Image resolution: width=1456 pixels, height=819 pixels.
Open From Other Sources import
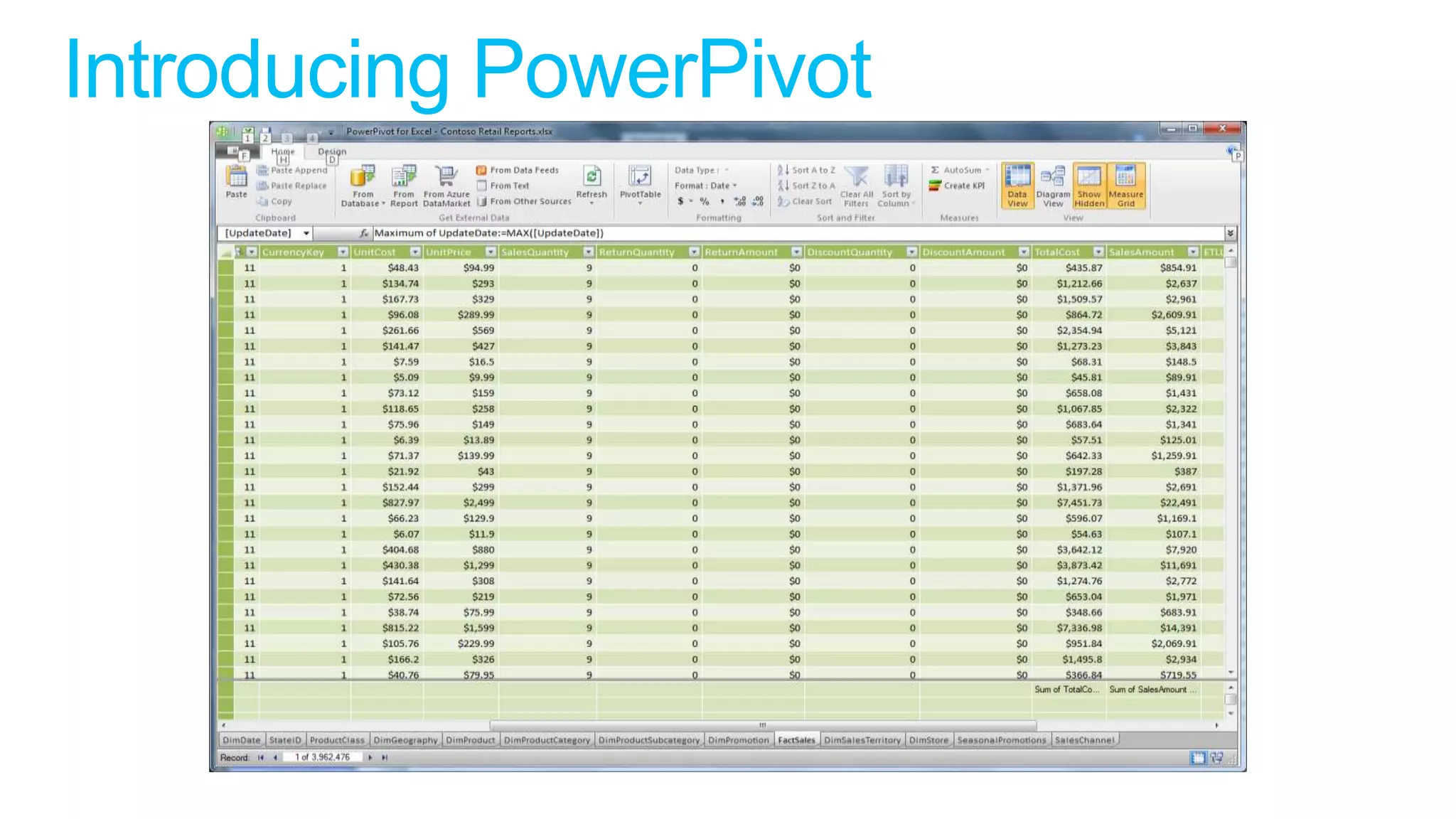[x=524, y=202]
